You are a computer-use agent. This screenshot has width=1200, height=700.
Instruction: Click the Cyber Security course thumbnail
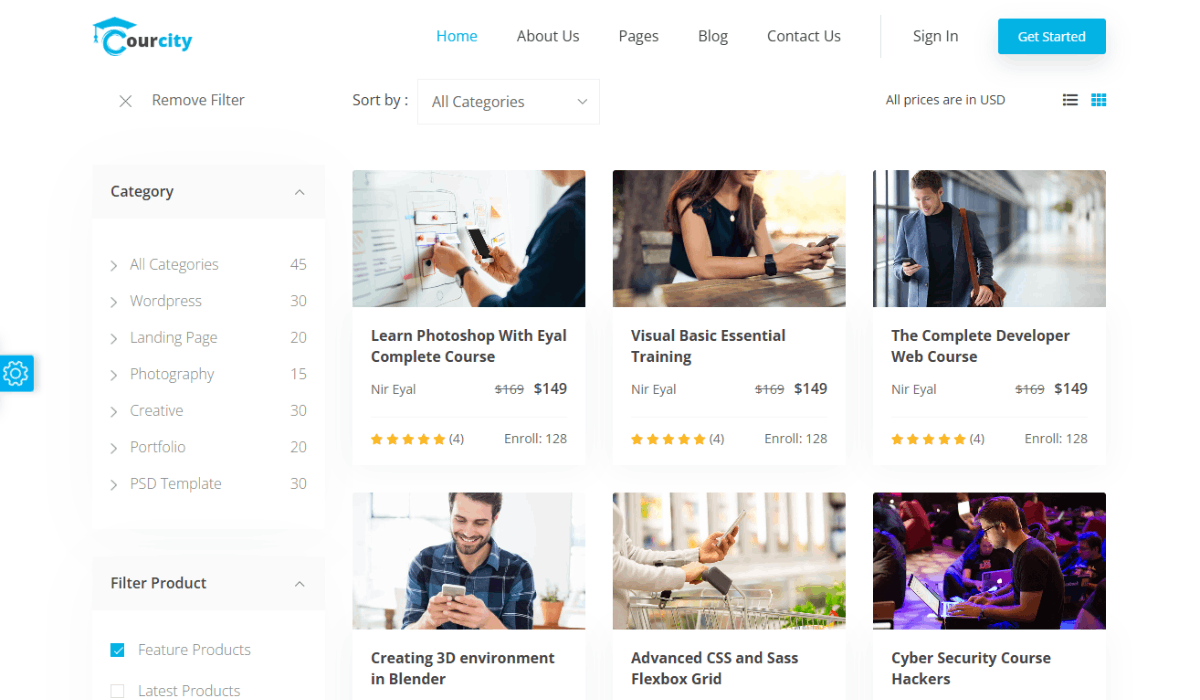[x=989, y=560]
